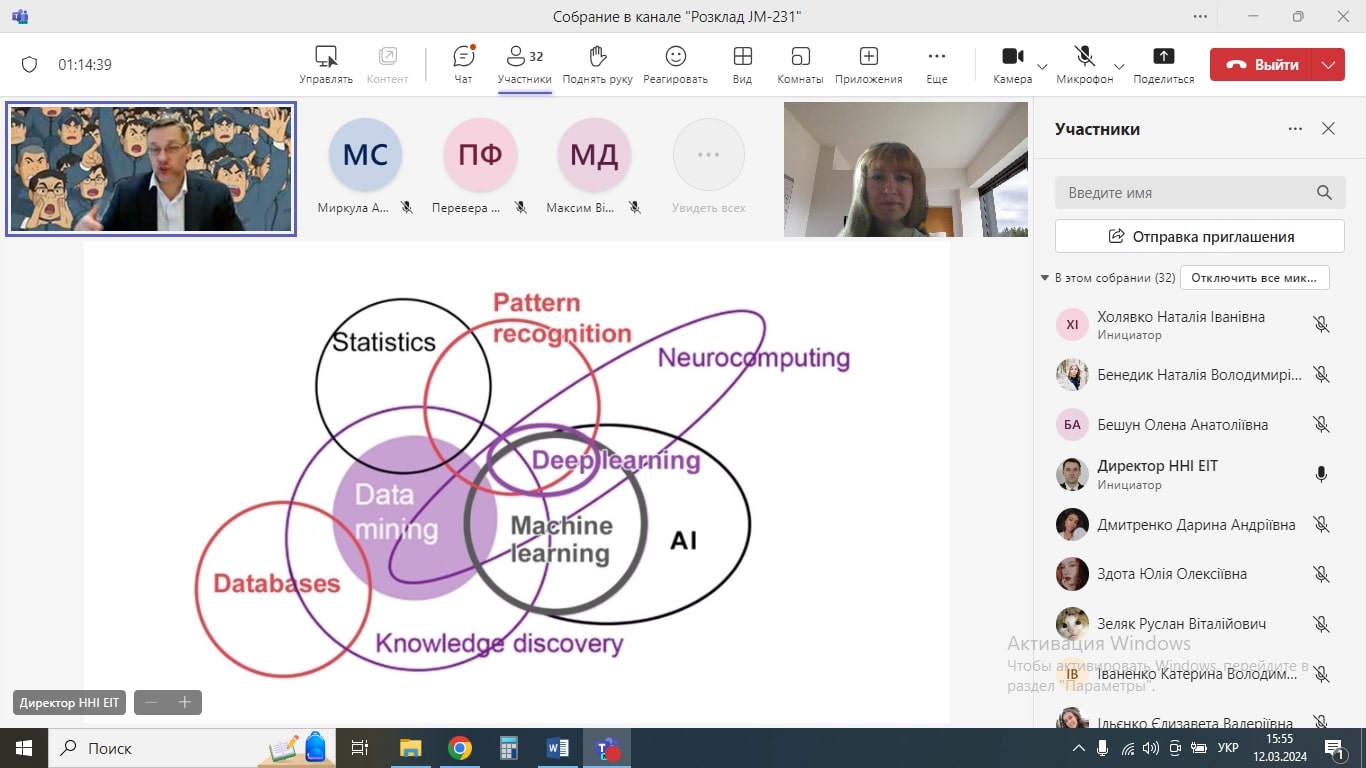The image size is (1366, 768).
Task: Switch to the Participants (Участники) tab
Action: click(x=524, y=64)
